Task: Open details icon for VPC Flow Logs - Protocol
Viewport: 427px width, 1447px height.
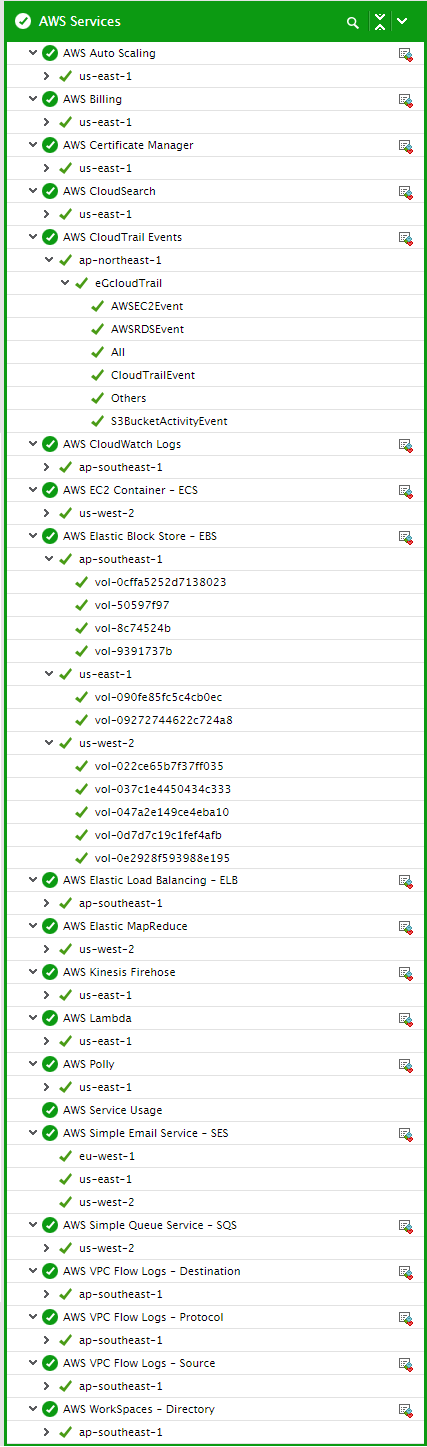Action: [406, 1318]
